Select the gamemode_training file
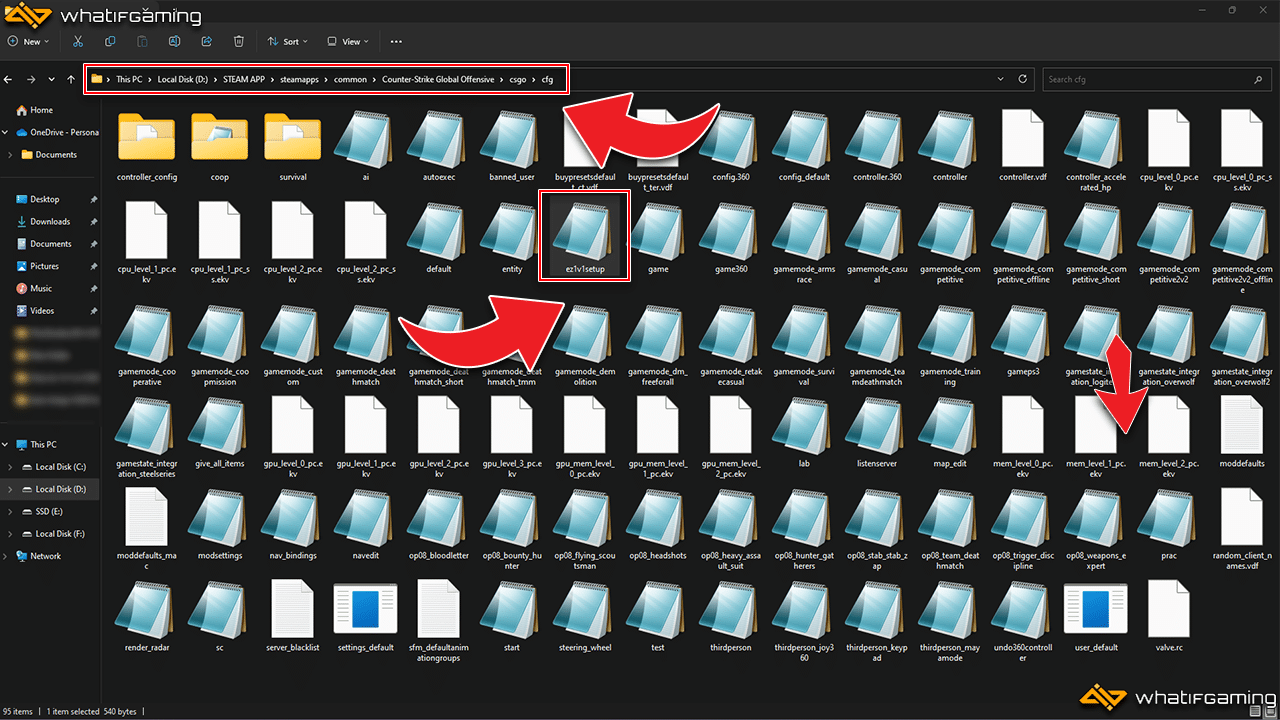Image resolution: width=1280 pixels, height=720 pixels. click(x=950, y=345)
